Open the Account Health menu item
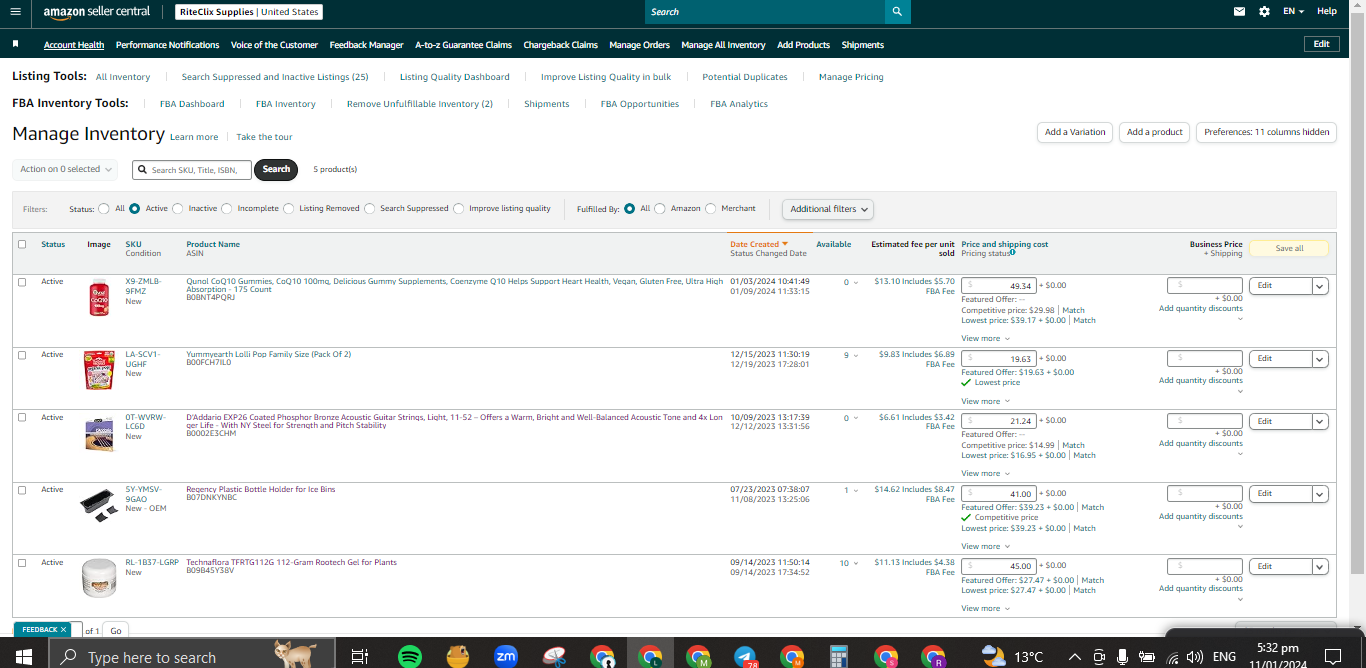The image size is (1366, 668). click(74, 45)
